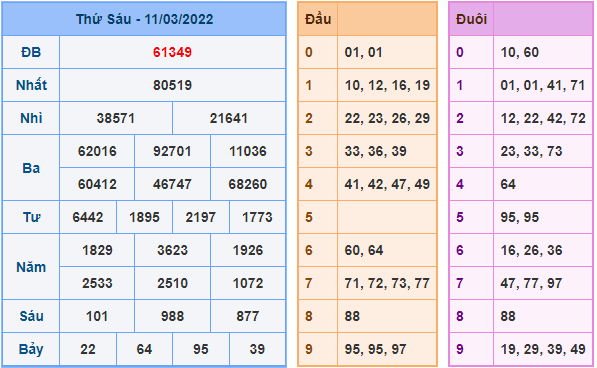Click the values '10, 60'
Viewport: 597px width, 368px height.
520,52
